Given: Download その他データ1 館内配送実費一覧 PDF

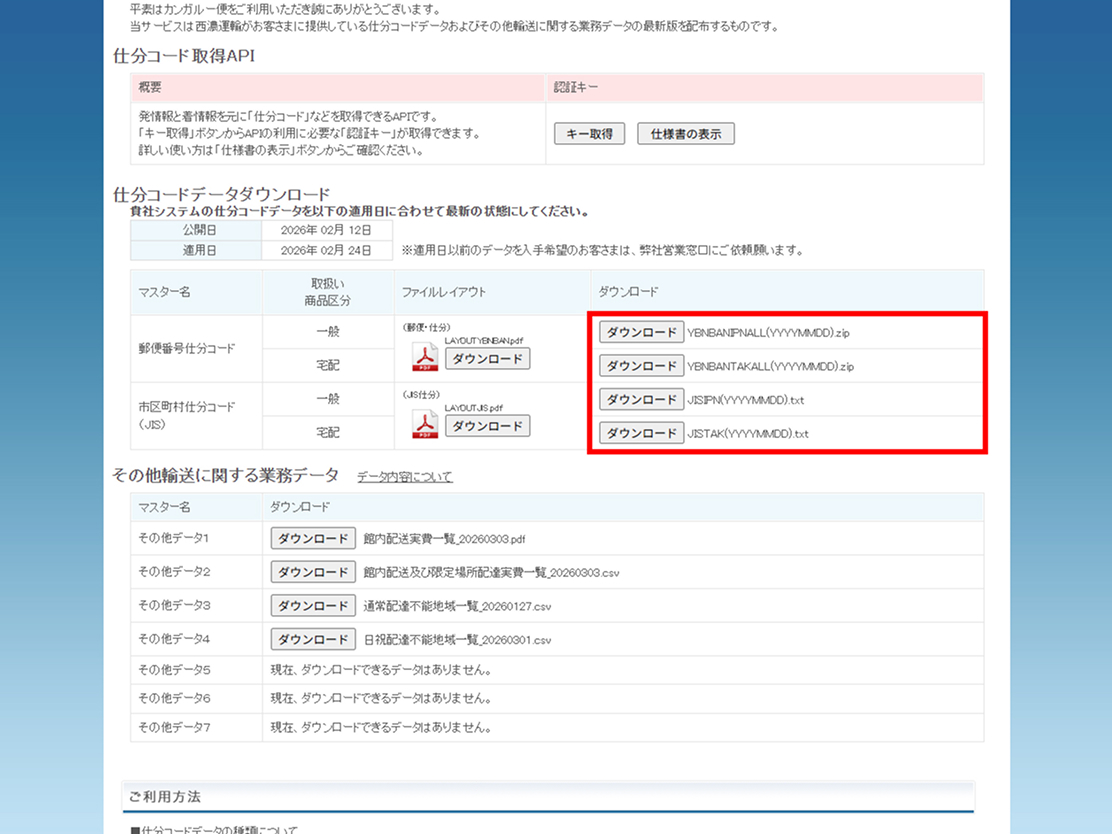Looking at the screenshot, I should tap(313, 538).
